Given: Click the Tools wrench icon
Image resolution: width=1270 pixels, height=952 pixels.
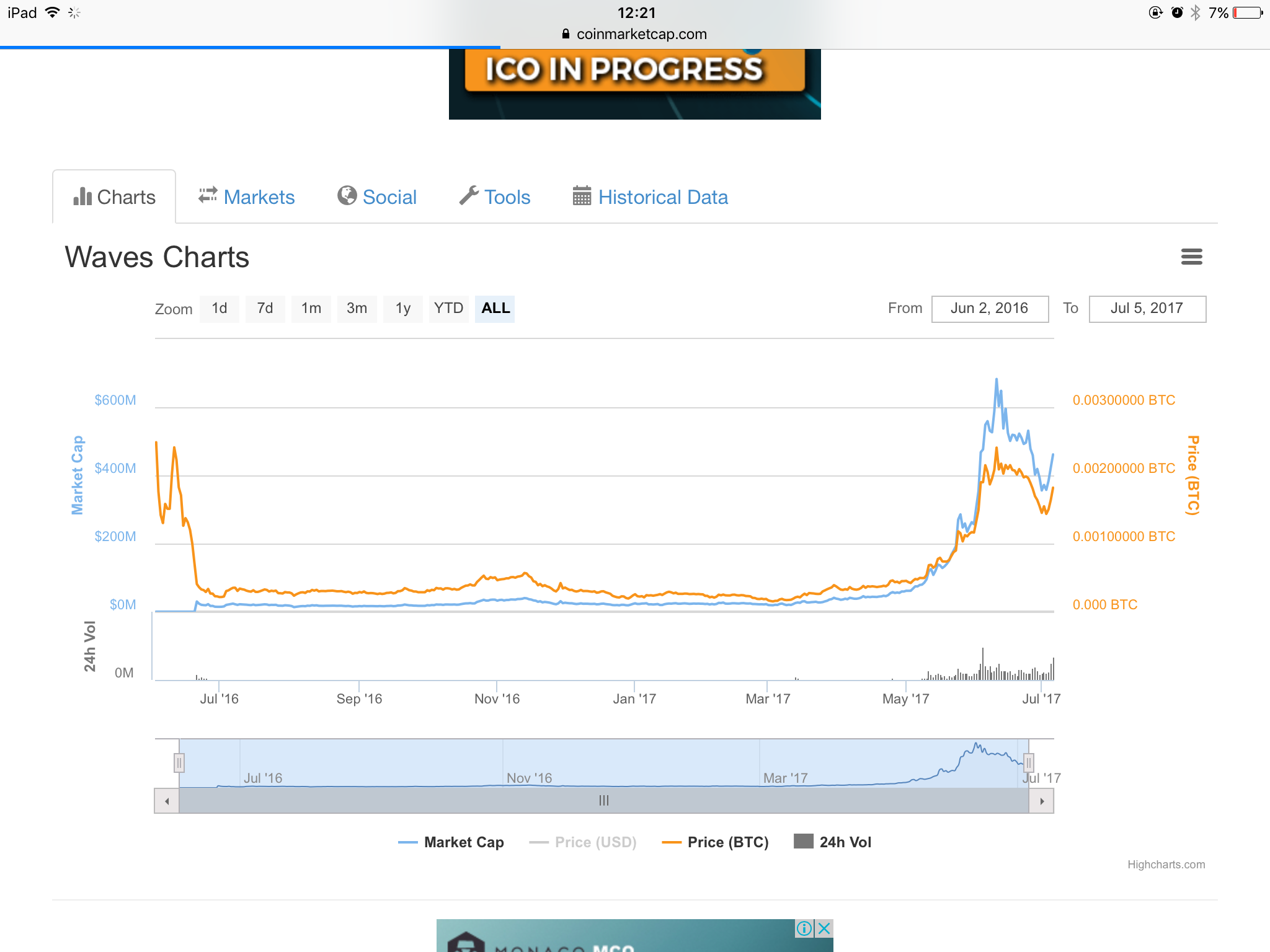Looking at the screenshot, I should coord(469,195).
